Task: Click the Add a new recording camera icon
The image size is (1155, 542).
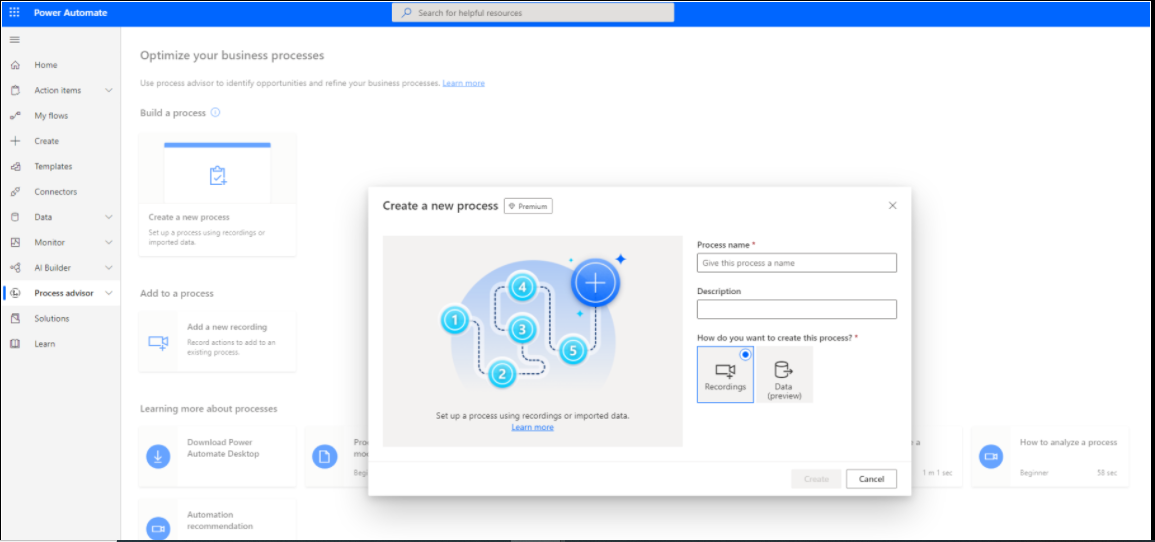Action: point(158,342)
